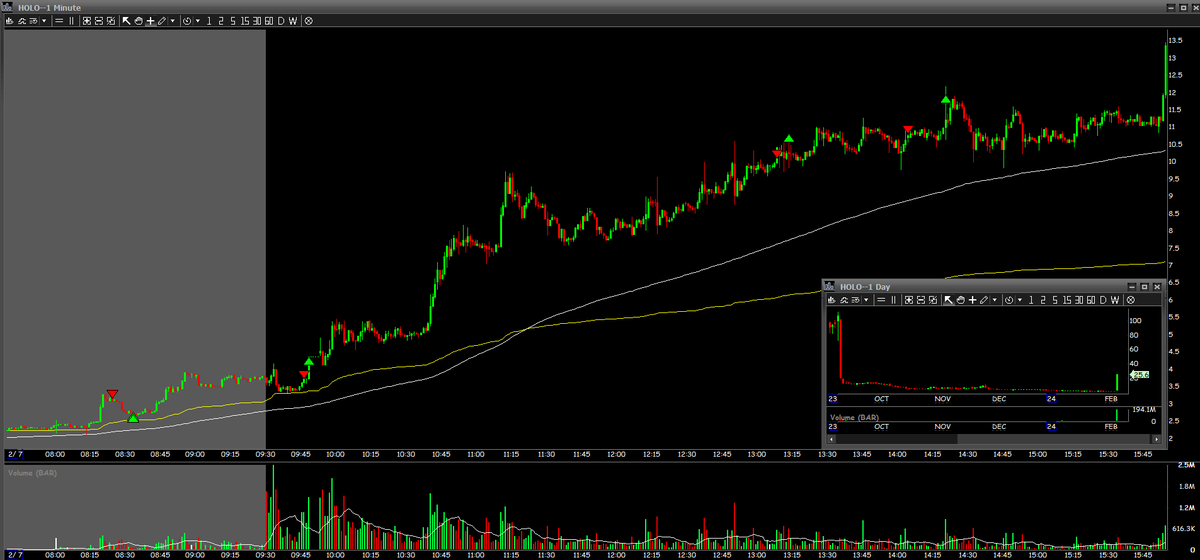Open chart type icon in 1 Minute toolbar

(10, 20)
